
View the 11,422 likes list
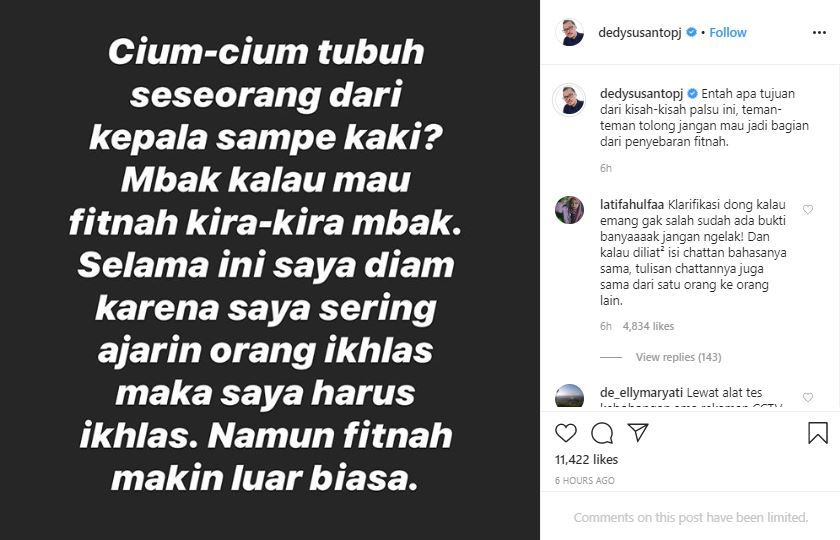(x=587, y=460)
